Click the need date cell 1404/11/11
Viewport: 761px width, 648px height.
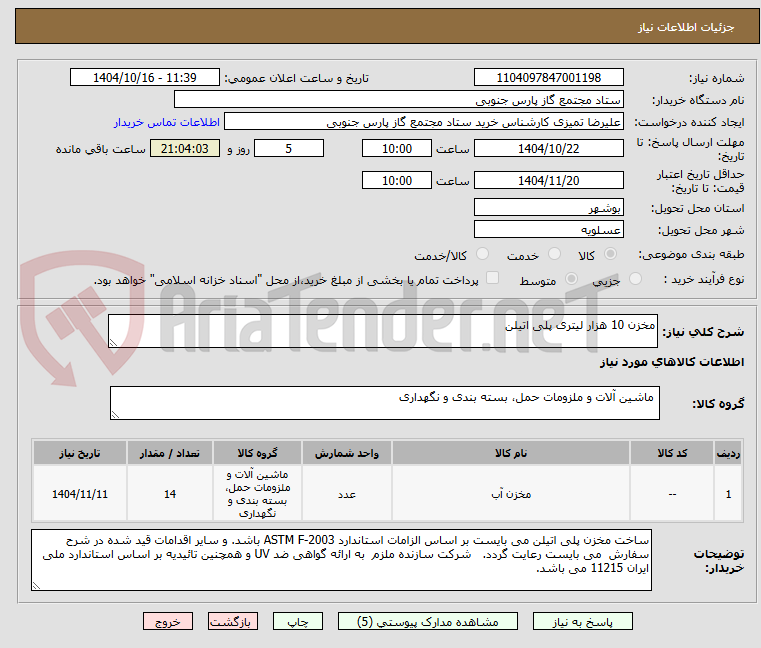(x=80, y=494)
